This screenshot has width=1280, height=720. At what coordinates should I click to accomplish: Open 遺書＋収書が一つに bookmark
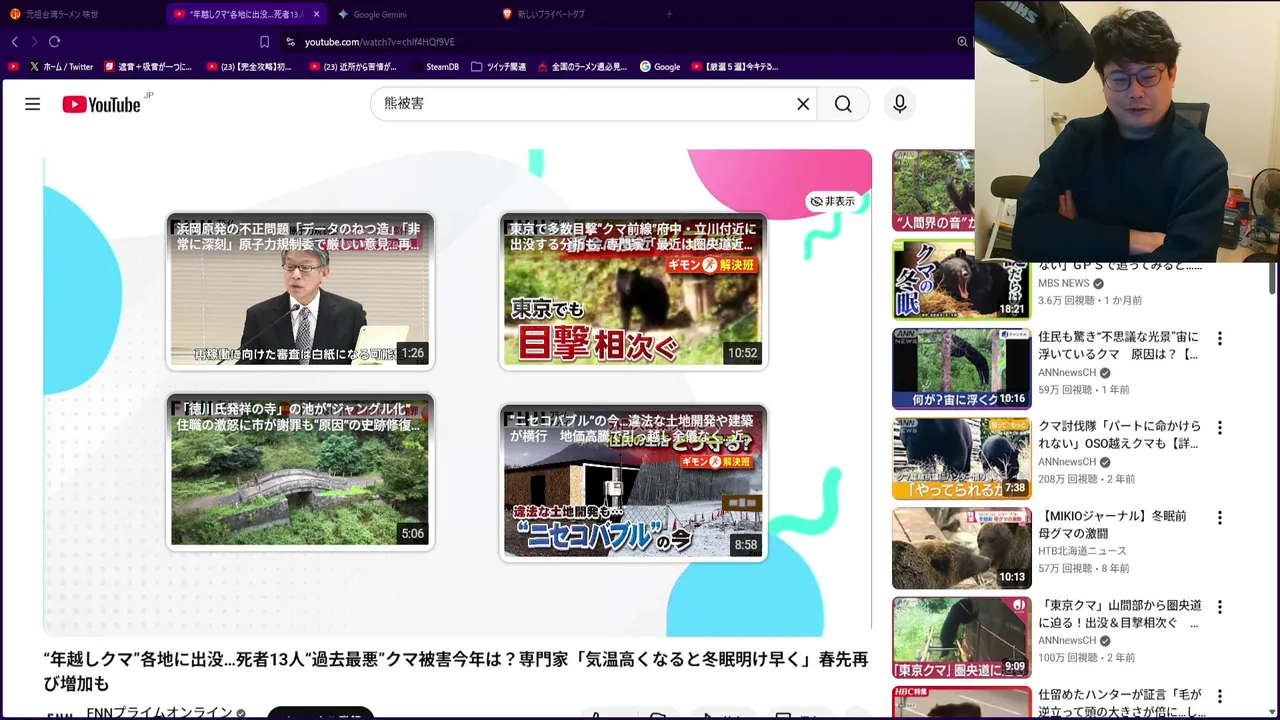148,67
